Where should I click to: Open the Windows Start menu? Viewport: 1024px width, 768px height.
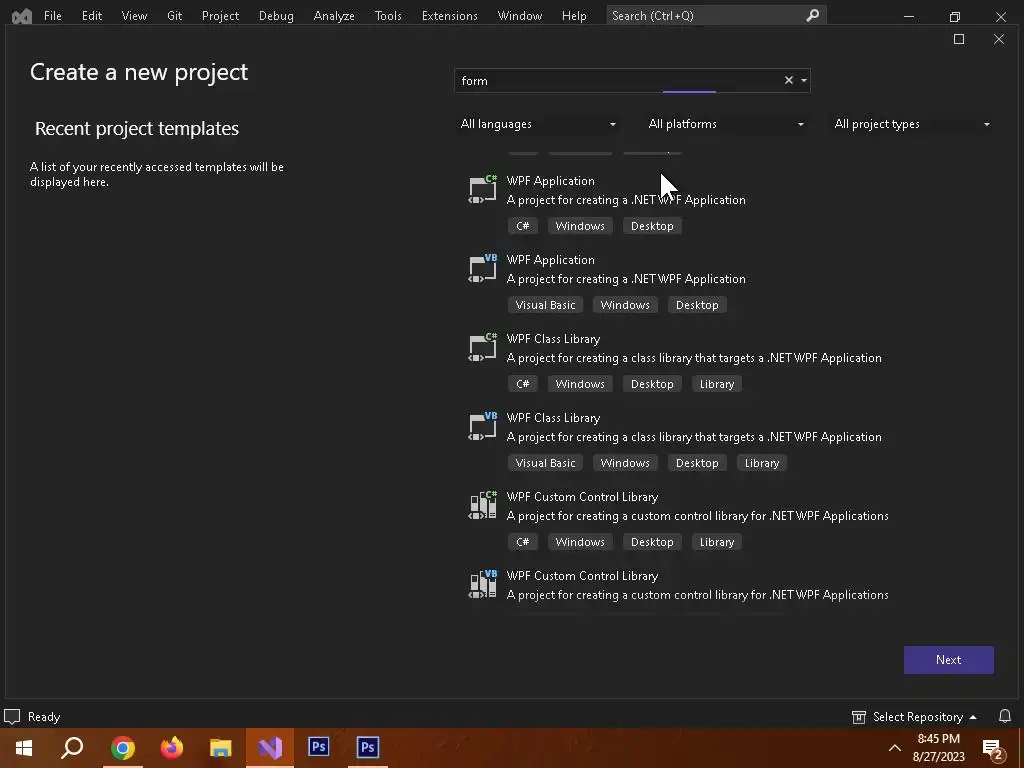24,748
